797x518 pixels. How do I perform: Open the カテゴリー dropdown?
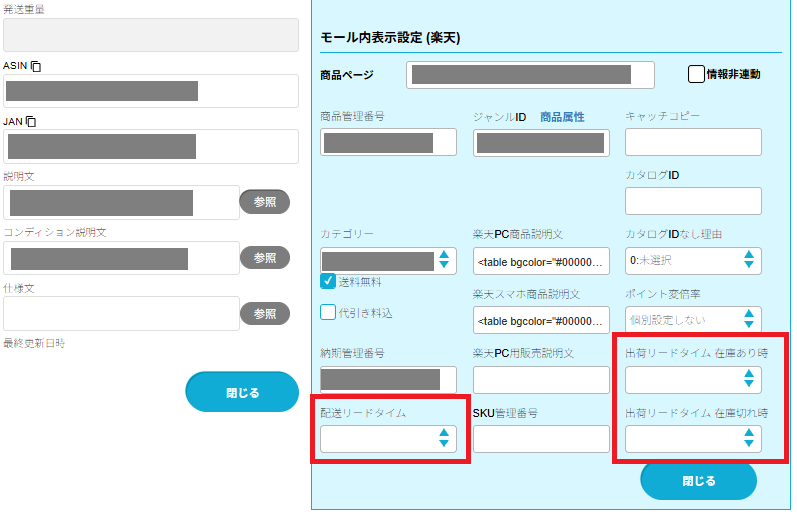[x=388, y=261]
